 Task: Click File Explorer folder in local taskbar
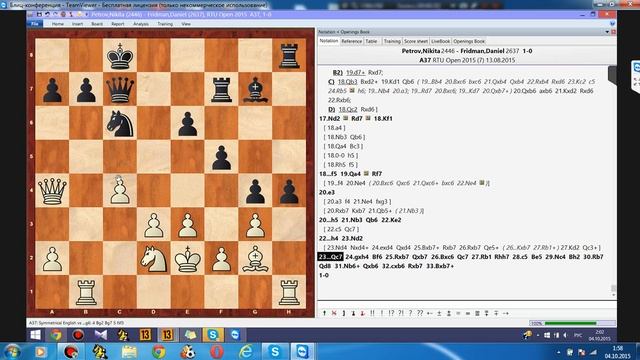point(129,351)
